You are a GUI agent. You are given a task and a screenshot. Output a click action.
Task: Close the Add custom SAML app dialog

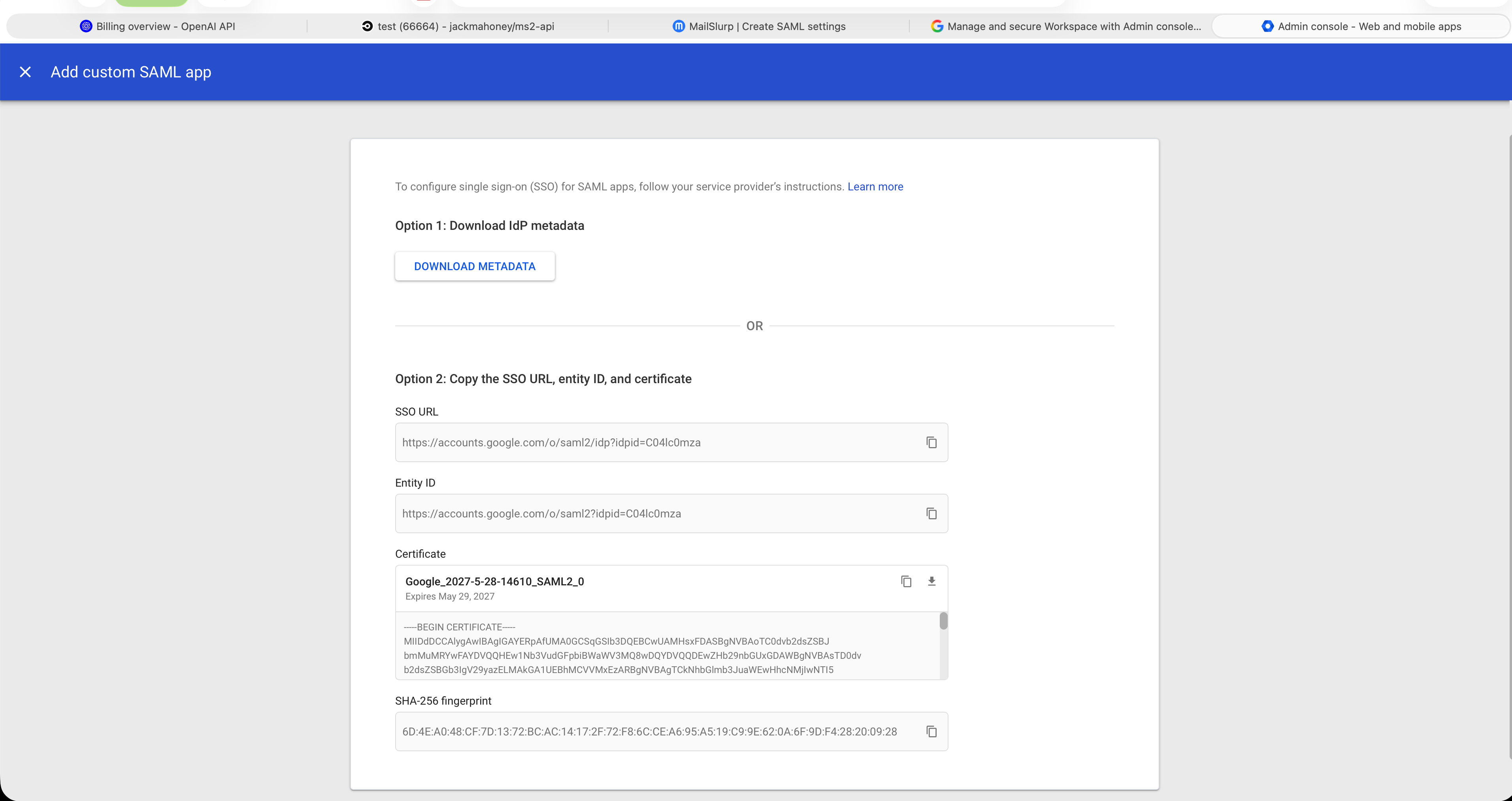[25, 71]
